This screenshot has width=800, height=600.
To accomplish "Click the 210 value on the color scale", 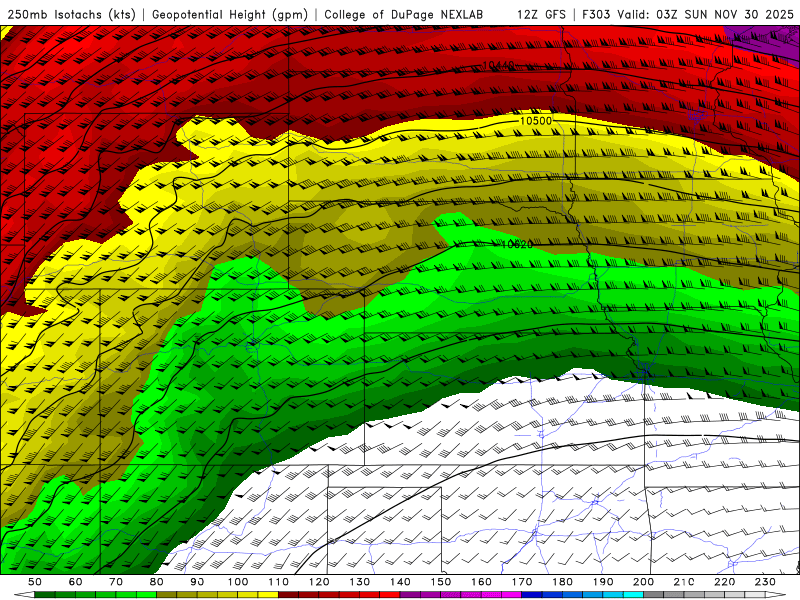I will click(x=684, y=582).
